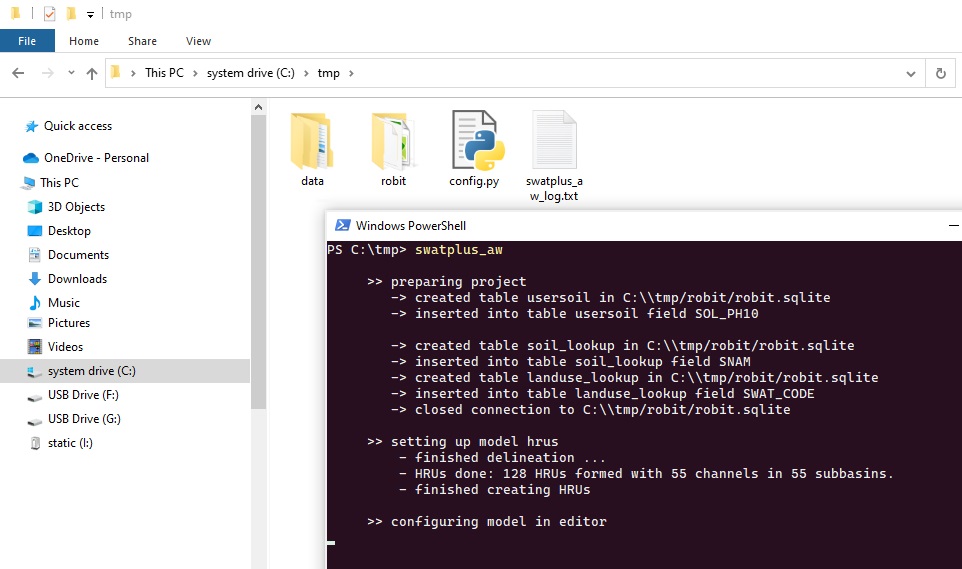Image resolution: width=962 pixels, height=569 pixels.
Task: Click '>> configuring model in editor' line
Action: [x=487, y=521]
